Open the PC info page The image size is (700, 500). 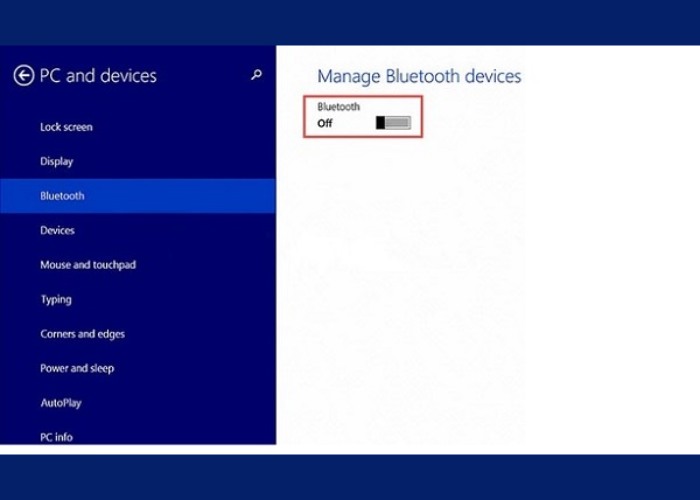[x=56, y=437]
